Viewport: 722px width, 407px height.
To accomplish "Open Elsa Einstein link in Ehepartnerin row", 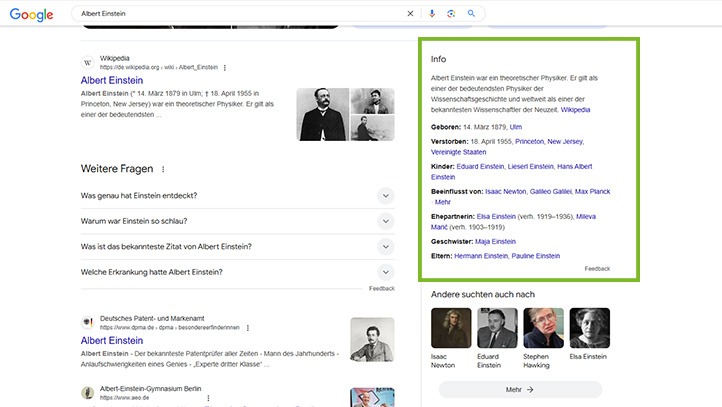I will point(496,216).
